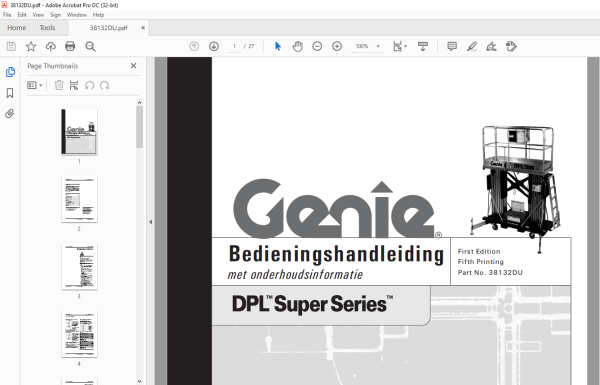Zoom out with the minus icon

317,46
